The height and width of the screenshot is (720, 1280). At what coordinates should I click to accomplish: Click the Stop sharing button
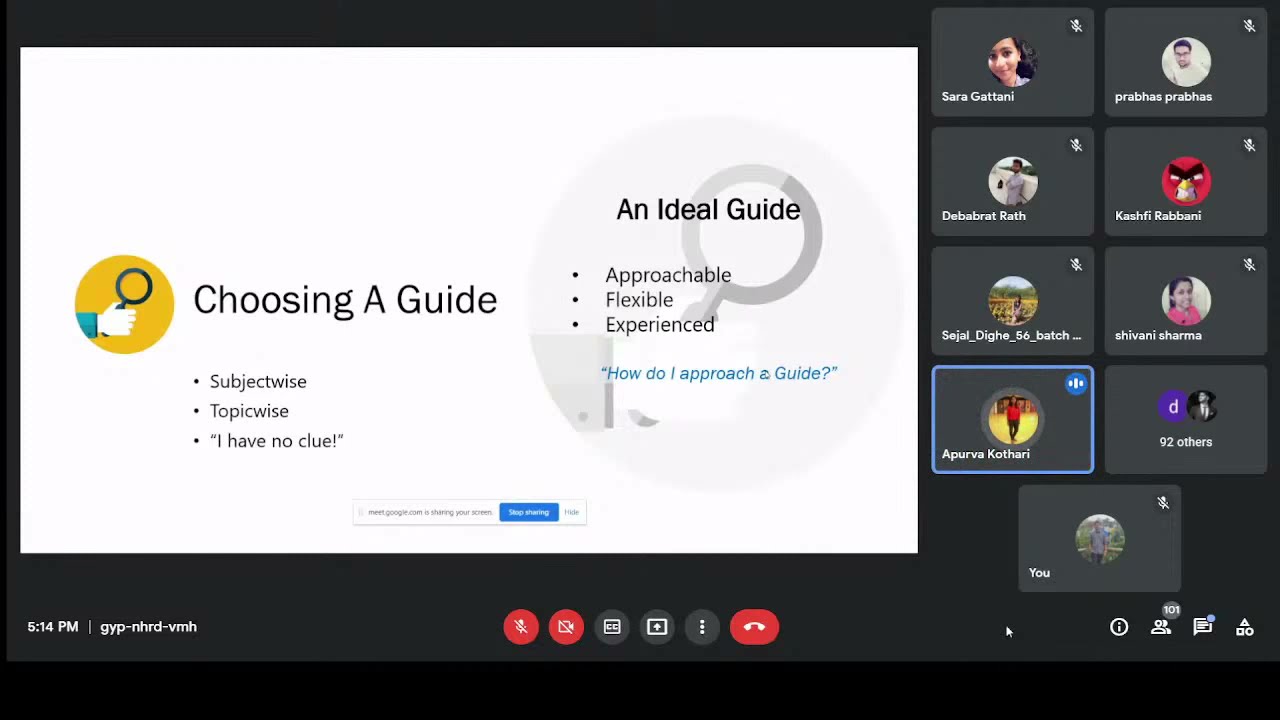(x=528, y=512)
